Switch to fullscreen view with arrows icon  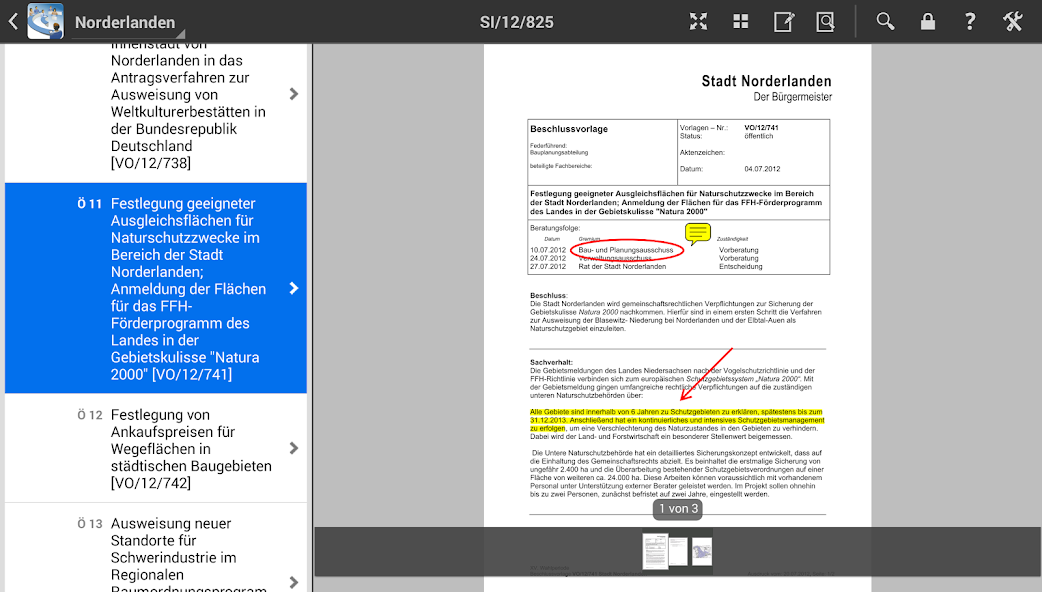coord(698,22)
